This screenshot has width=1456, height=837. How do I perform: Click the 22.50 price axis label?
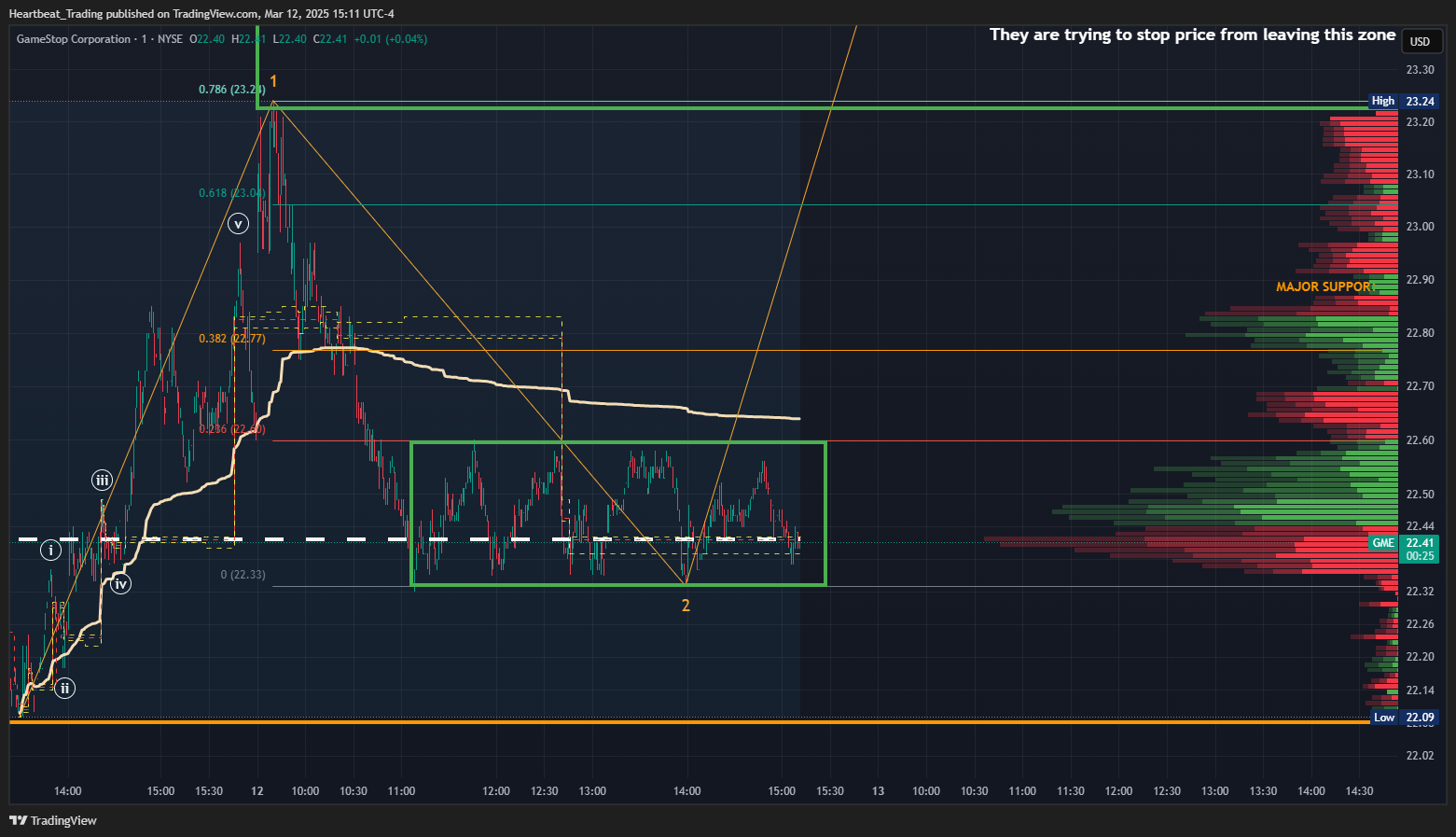(x=1420, y=495)
